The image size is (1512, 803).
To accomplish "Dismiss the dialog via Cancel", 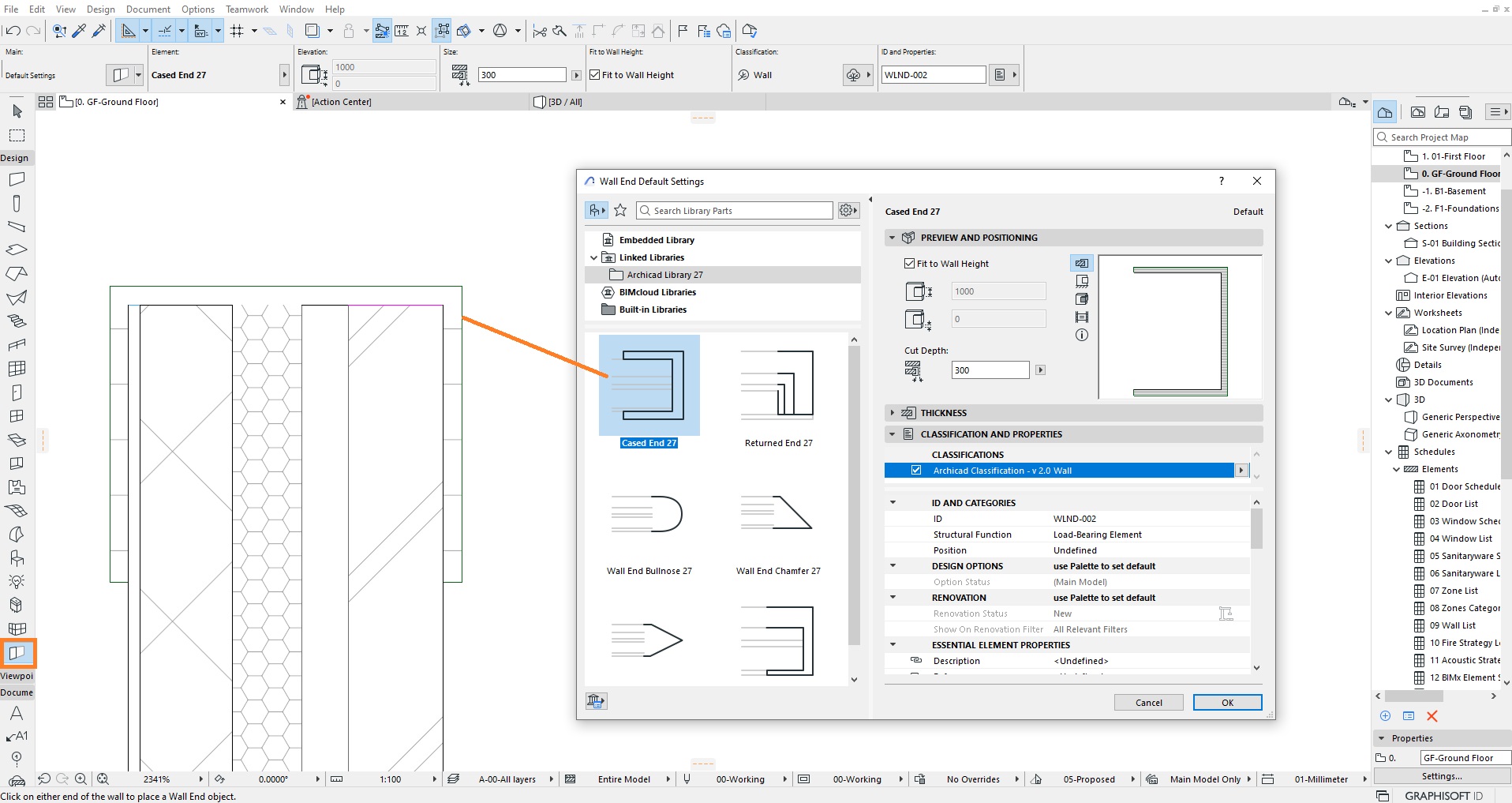I will (x=1148, y=702).
